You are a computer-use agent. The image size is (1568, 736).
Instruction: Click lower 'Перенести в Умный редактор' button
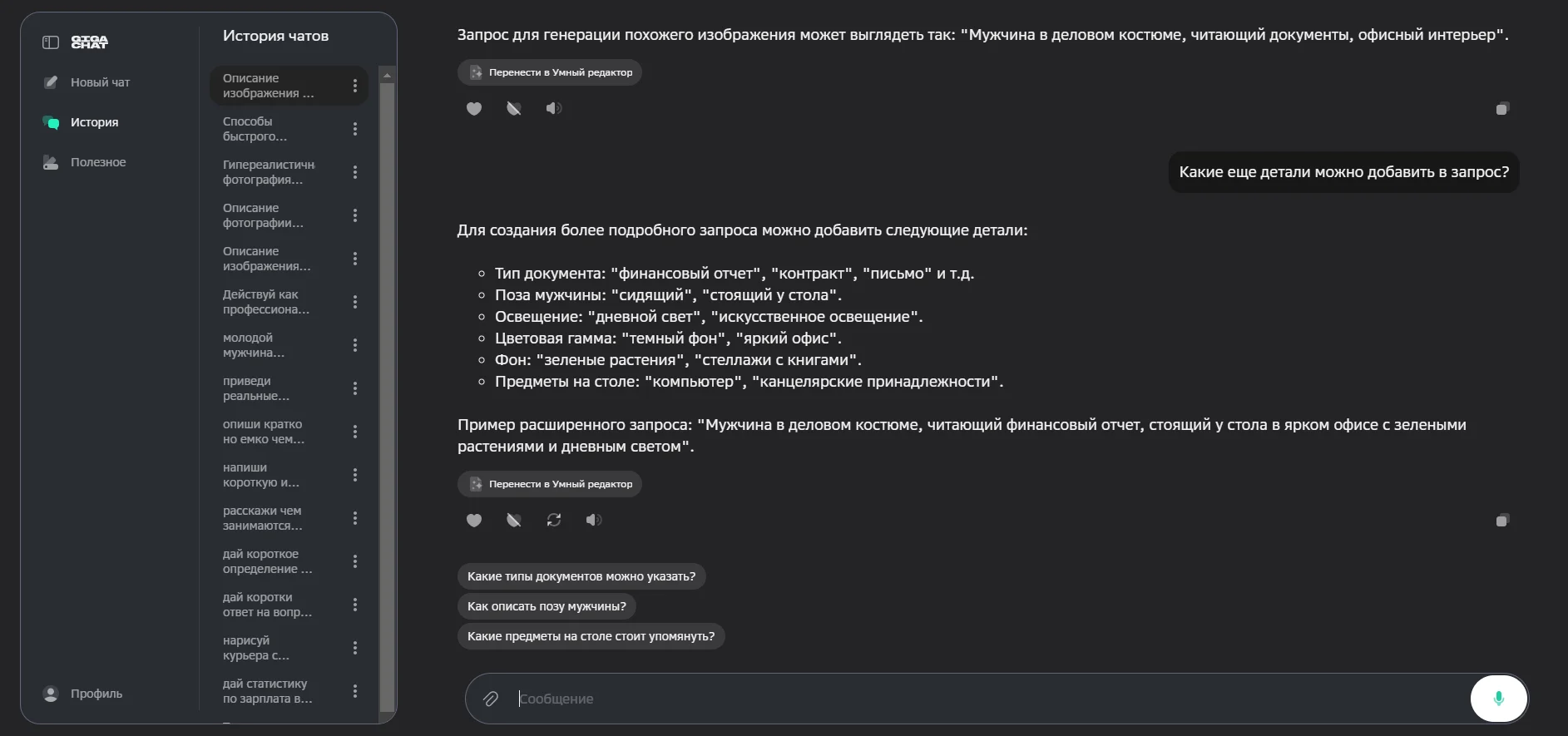[x=550, y=484]
